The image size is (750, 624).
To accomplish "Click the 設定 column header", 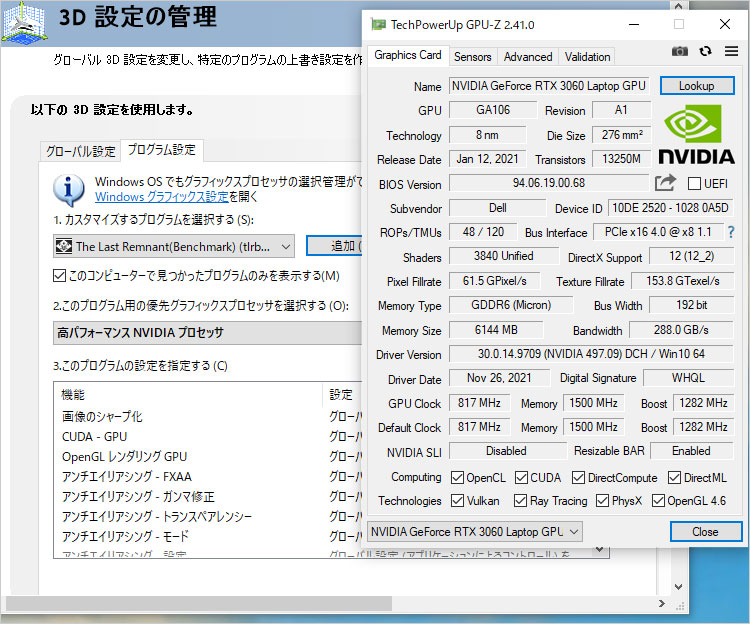I will 343,394.
